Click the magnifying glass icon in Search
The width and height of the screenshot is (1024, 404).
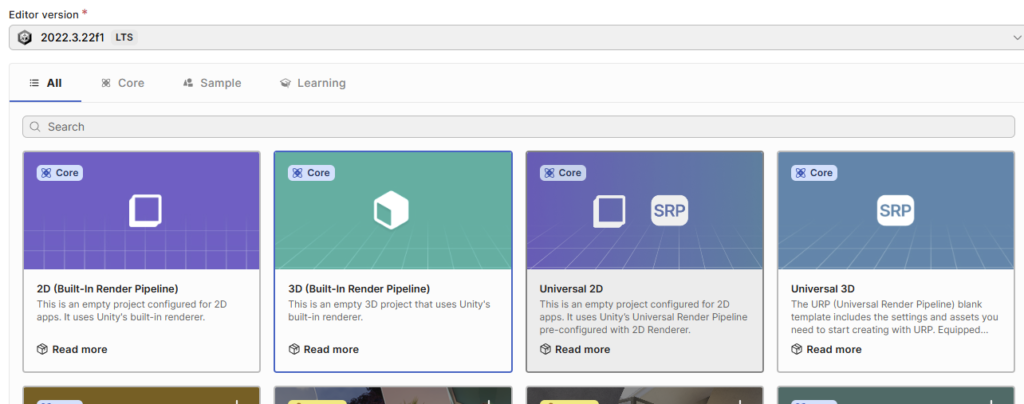pyautogui.click(x=35, y=127)
